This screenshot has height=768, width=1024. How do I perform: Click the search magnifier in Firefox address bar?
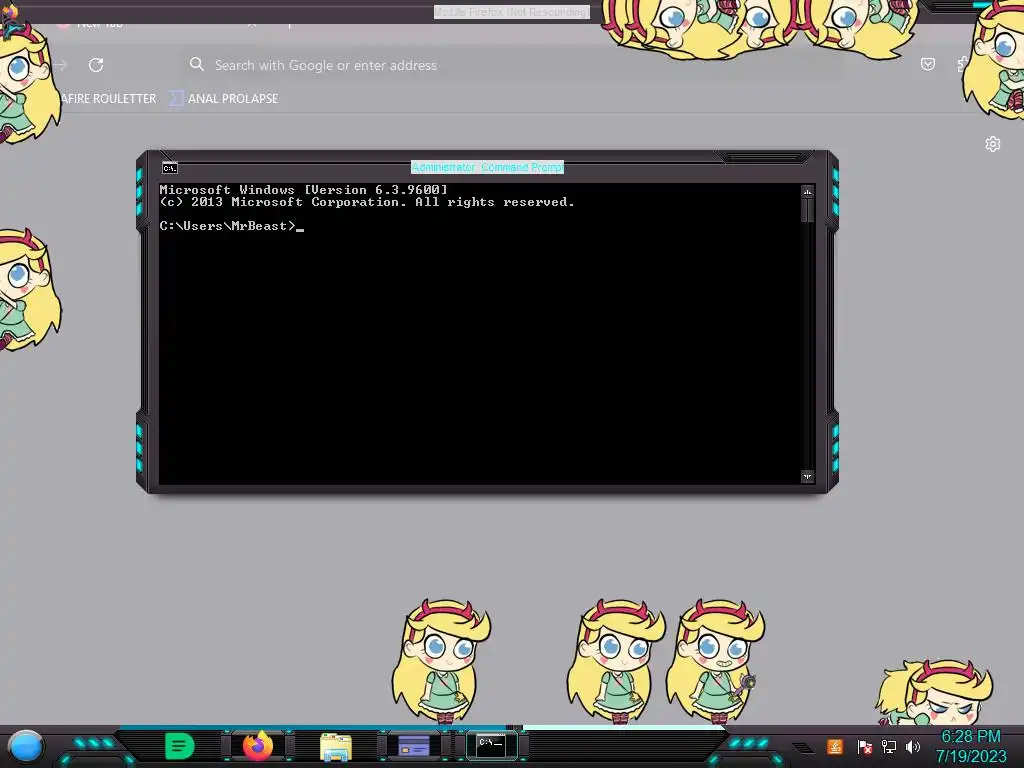(x=197, y=64)
